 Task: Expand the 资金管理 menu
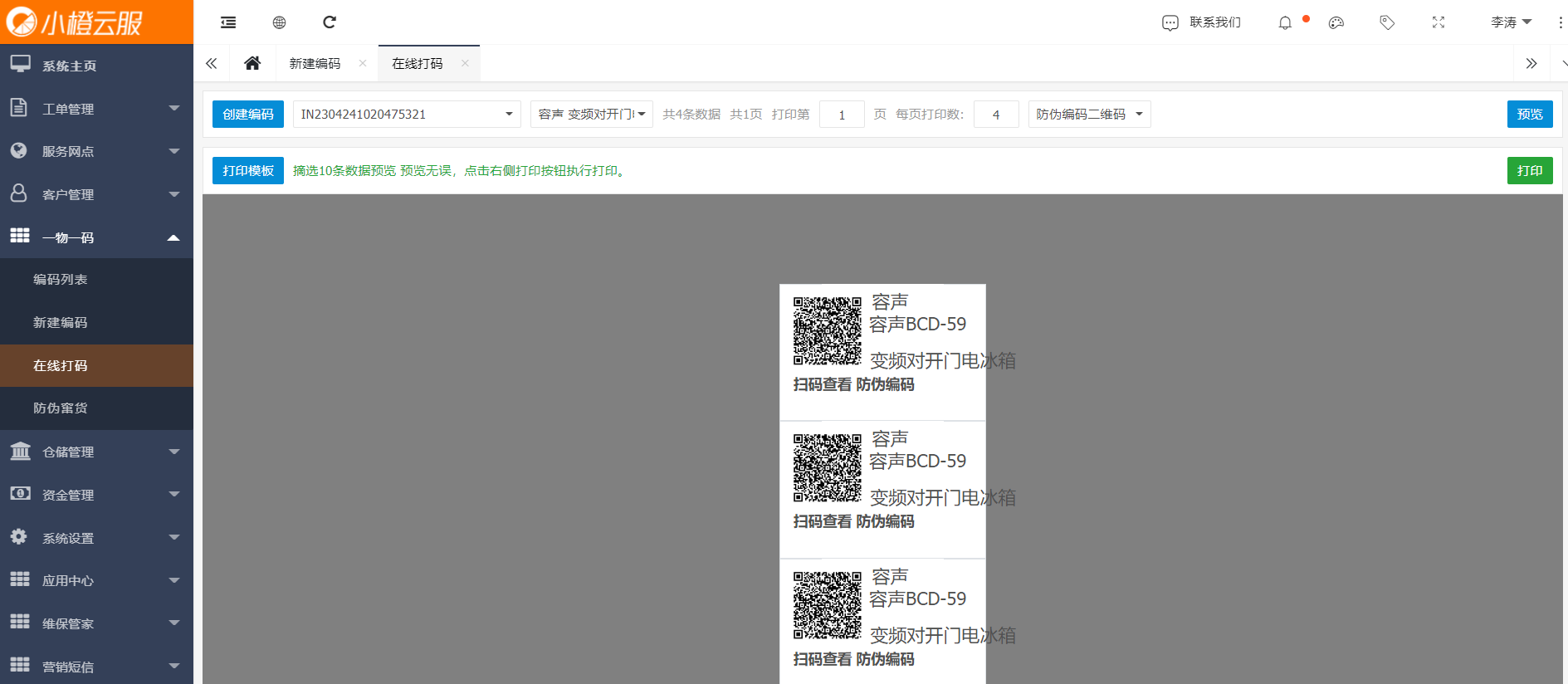click(x=96, y=495)
